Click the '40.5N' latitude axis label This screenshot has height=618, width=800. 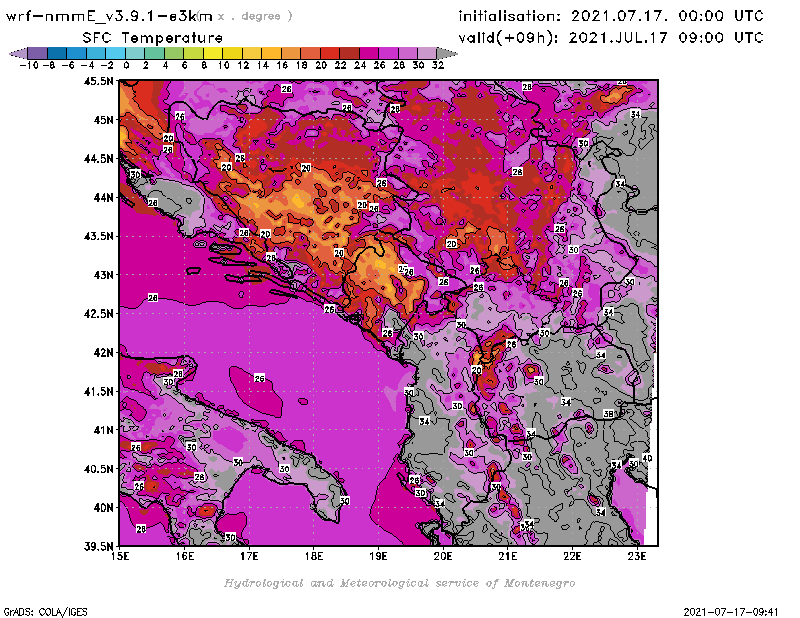98,469
